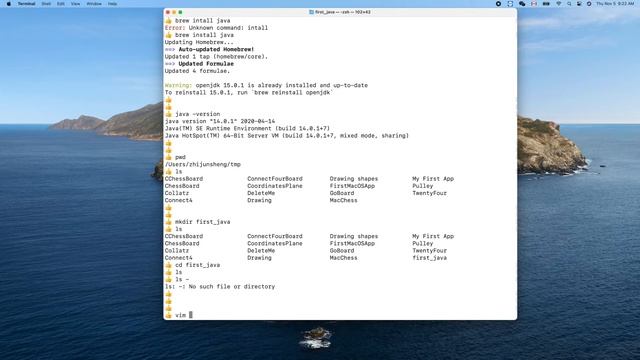Viewport: 640px width, 360px height.
Task: Maximize Terminal window with green button
Action: pos(180,12)
